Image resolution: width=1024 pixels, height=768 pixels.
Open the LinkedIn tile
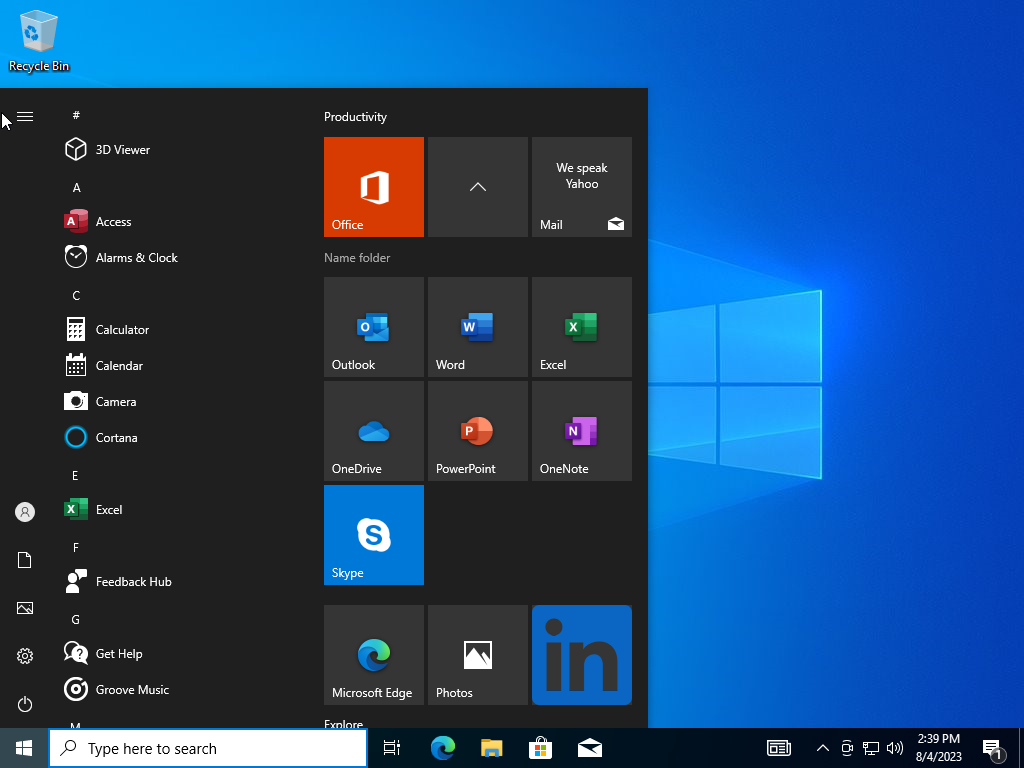pos(581,655)
